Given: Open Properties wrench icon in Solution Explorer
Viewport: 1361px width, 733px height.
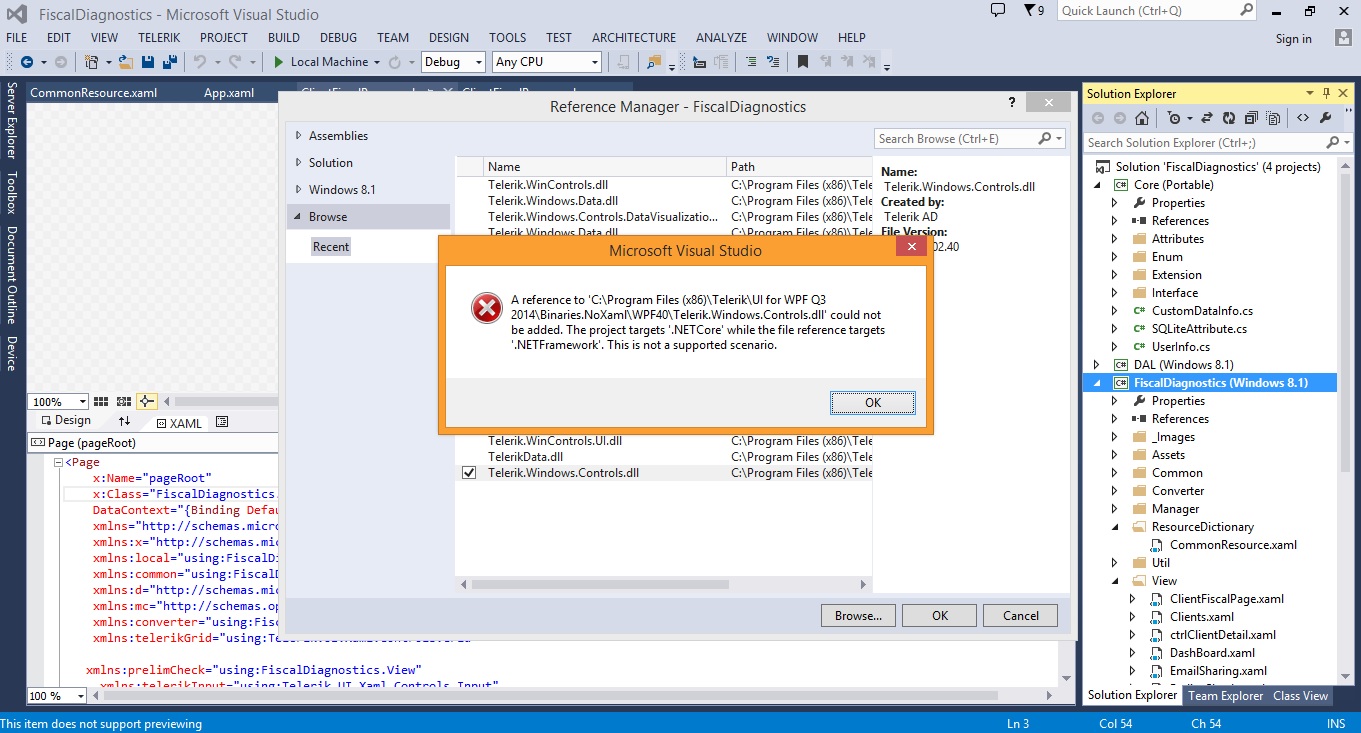Looking at the screenshot, I should [x=1325, y=118].
